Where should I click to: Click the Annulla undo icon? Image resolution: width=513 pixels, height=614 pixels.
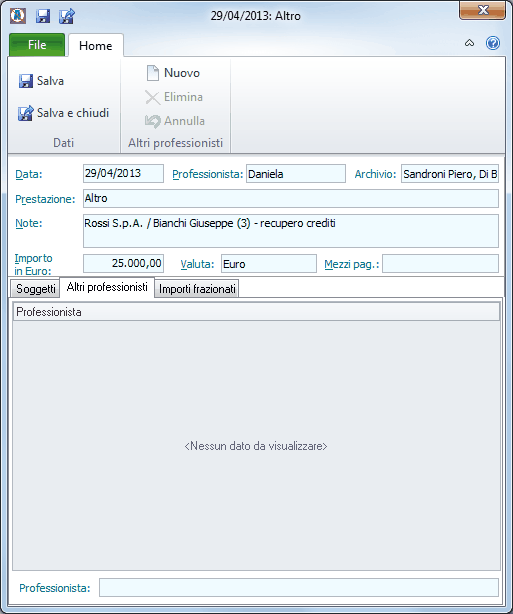pyautogui.click(x=152, y=121)
